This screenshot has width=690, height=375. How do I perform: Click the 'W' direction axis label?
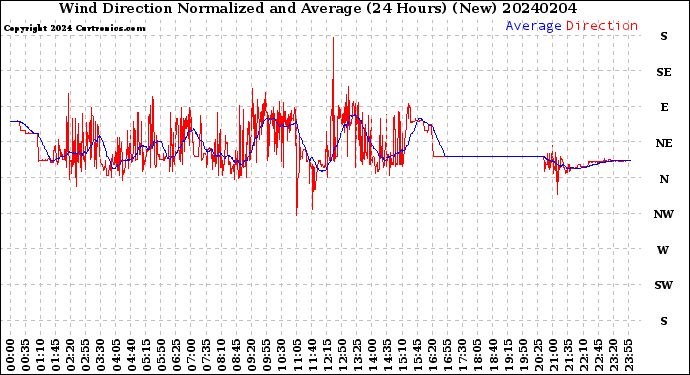pyautogui.click(x=663, y=250)
